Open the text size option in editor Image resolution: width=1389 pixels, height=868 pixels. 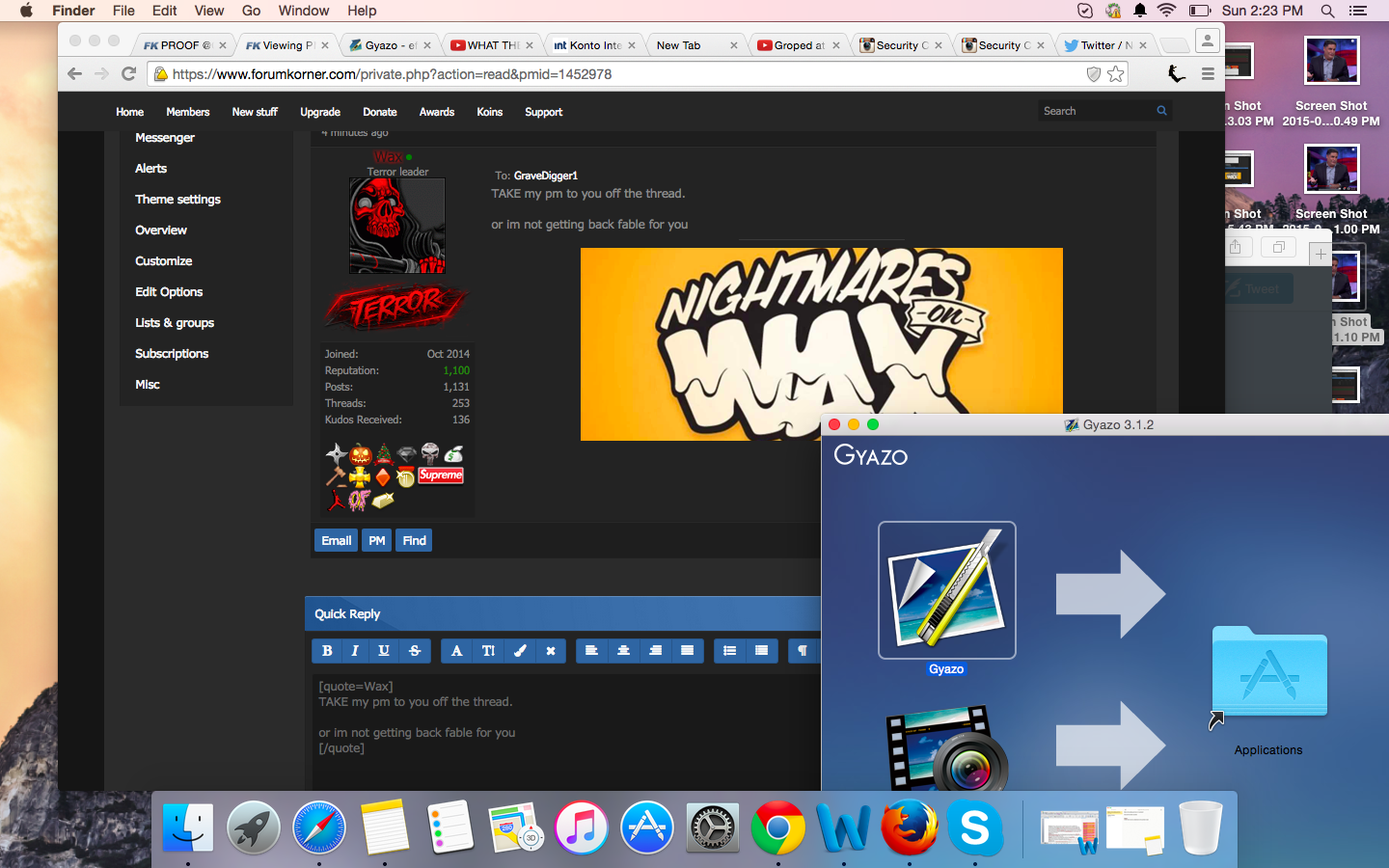[x=488, y=651]
